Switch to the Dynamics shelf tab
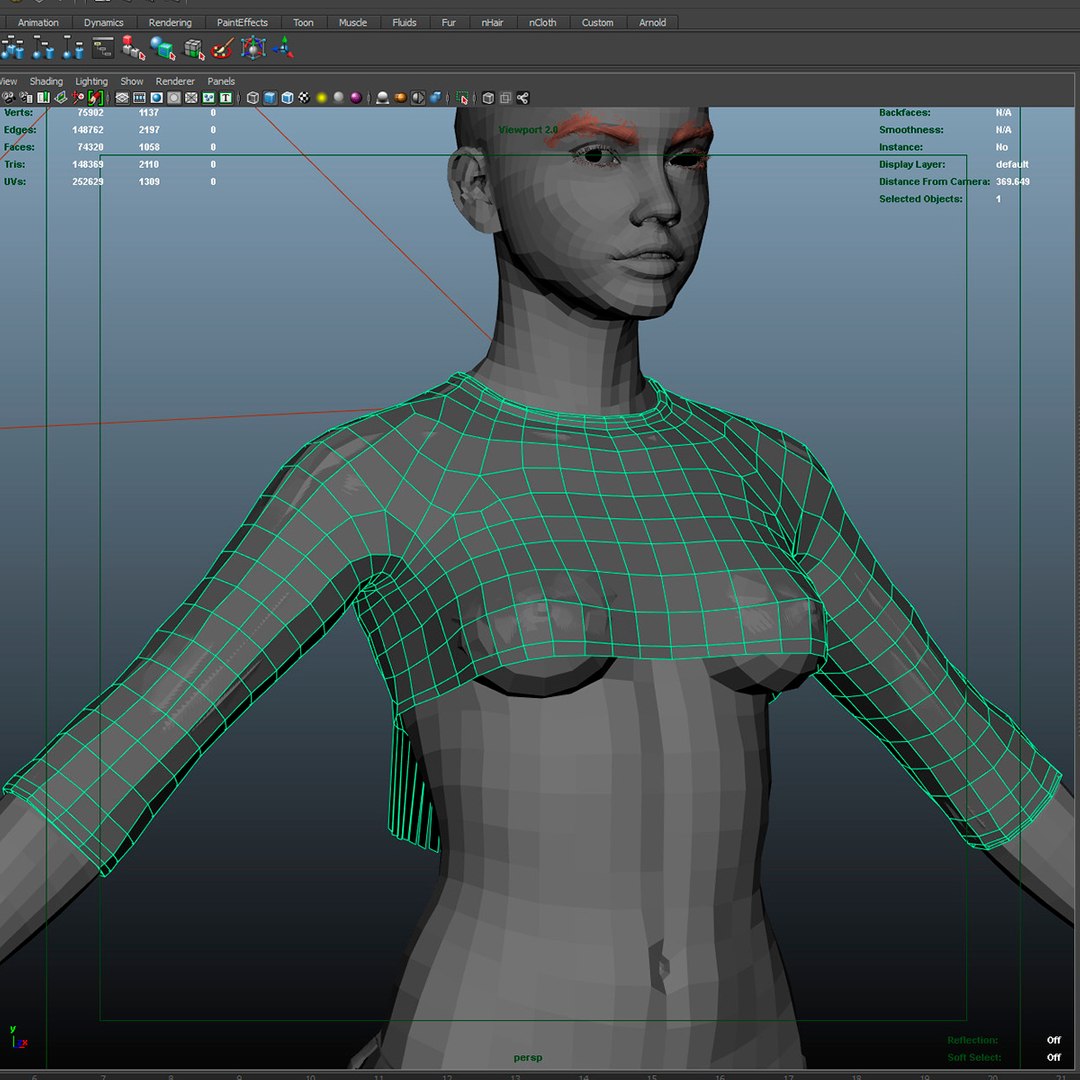The width and height of the screenshot is (1080, 1080). [104, 22]
